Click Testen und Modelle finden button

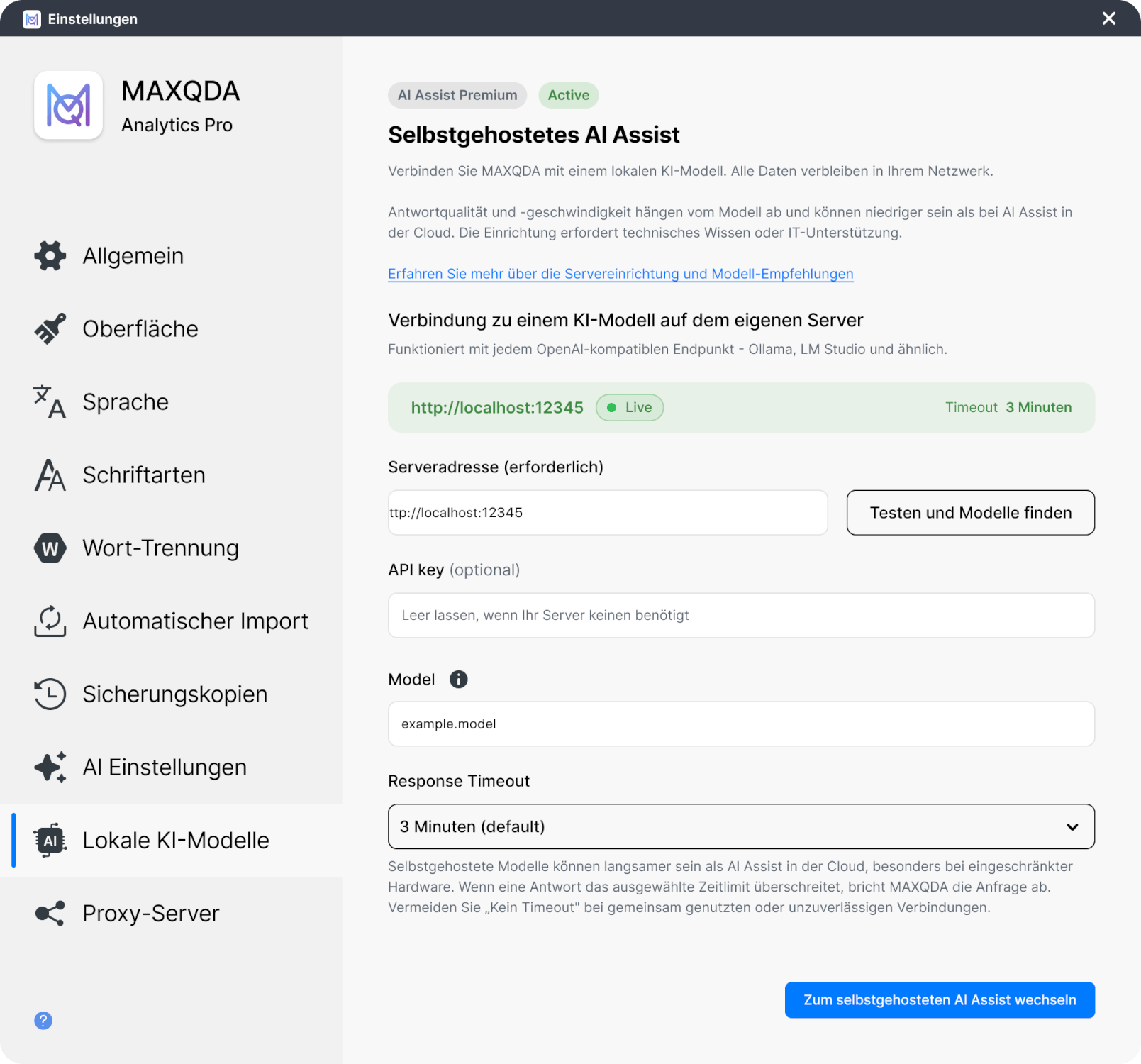click(970, 512)
